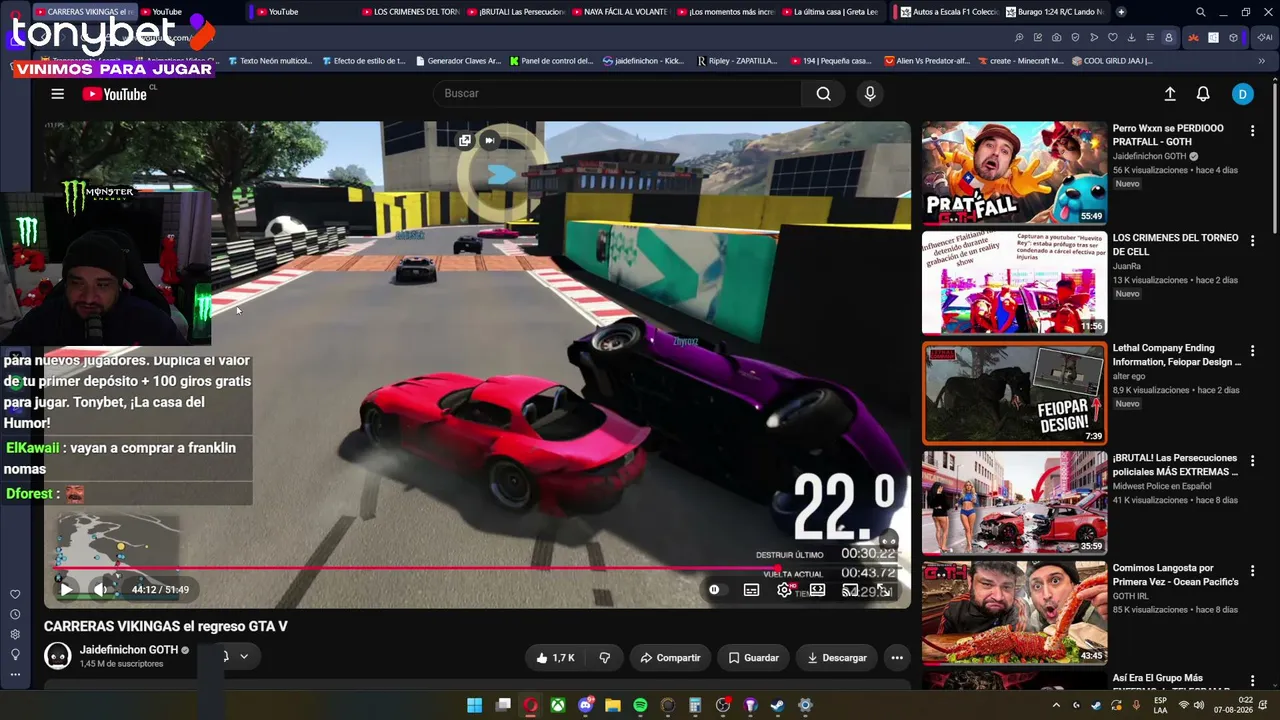
Task: Open a new browser tab with plus
Action: 1121,12
